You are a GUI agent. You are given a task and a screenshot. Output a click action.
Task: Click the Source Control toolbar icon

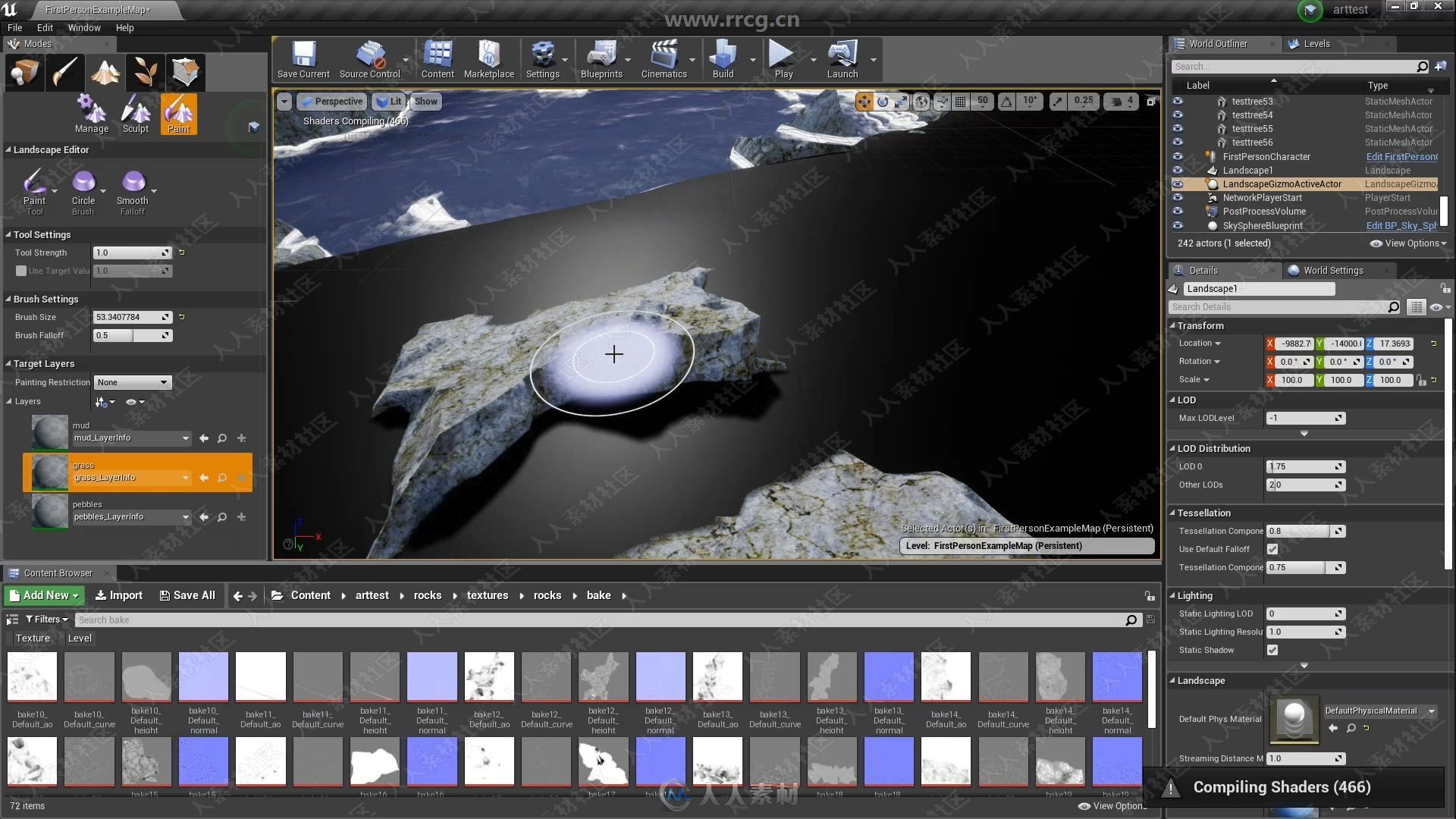click(369, 63)
